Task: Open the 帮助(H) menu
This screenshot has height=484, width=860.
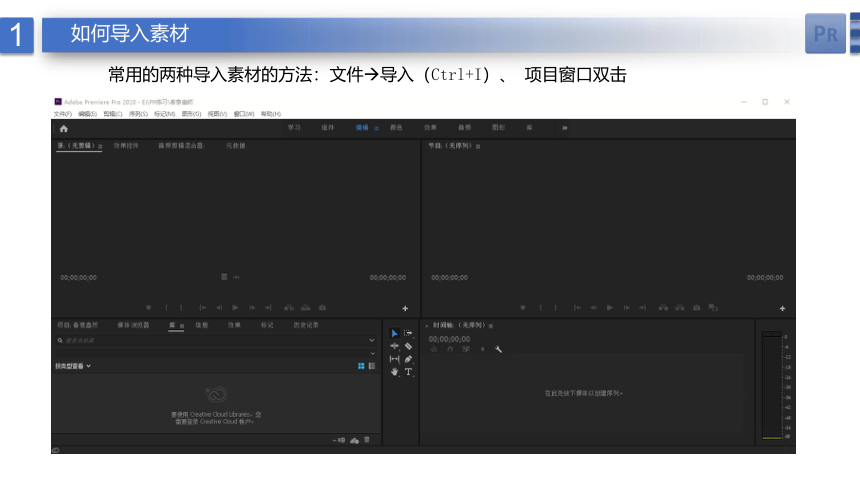Action: coord(270,114)
